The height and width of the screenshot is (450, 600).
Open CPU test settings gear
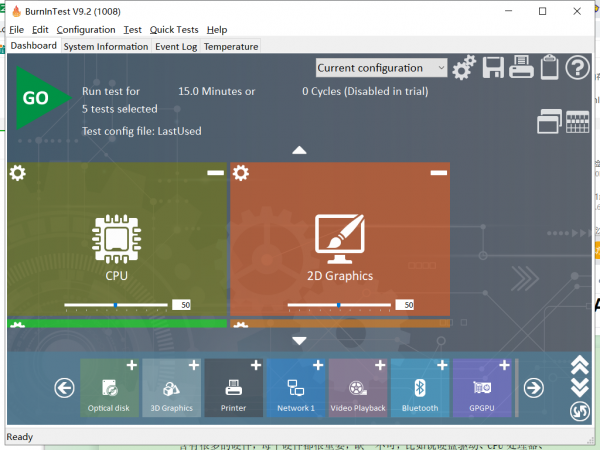click(x=18, y=173)
